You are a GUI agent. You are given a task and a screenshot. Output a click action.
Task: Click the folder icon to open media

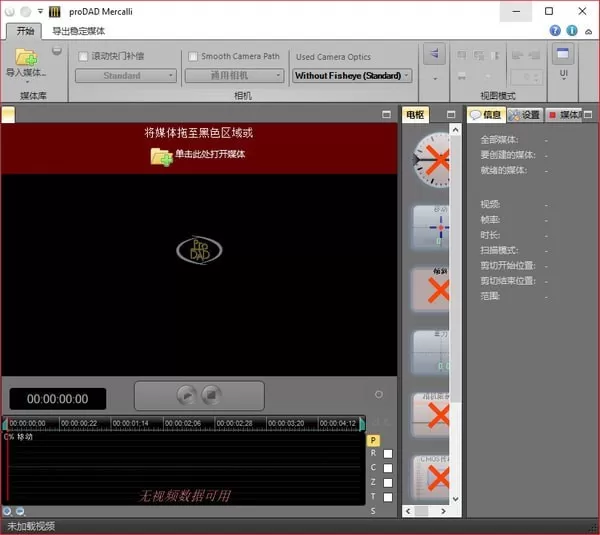point(161,156)
